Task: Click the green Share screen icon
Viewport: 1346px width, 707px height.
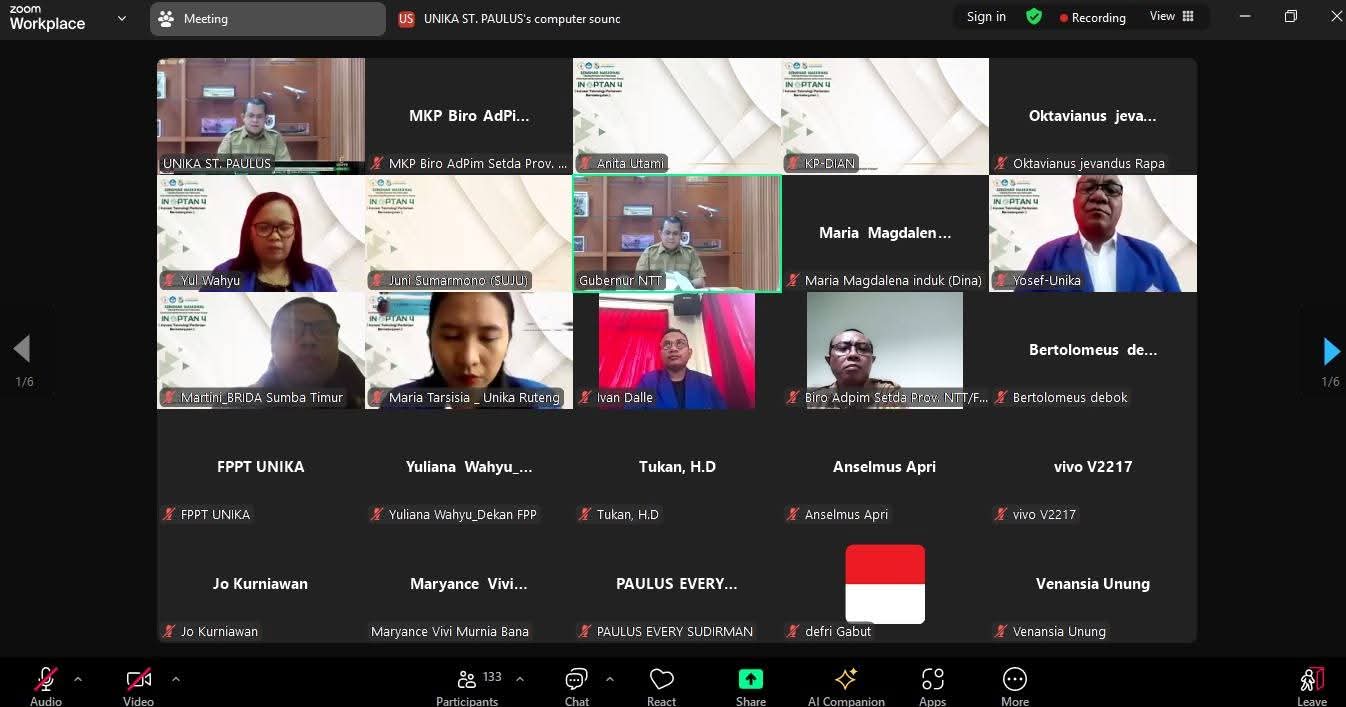Action: [x=750, y=680]
